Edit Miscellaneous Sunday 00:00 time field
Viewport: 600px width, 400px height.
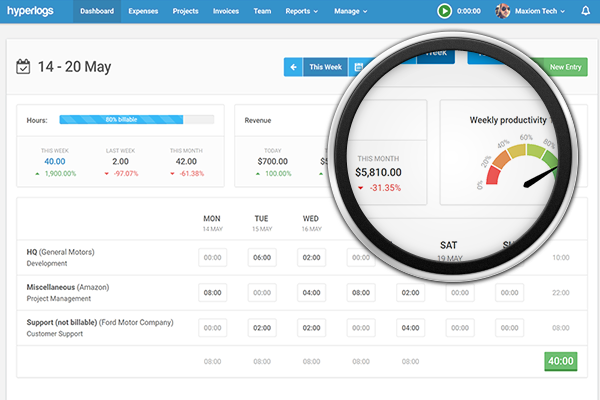pyautogui.click(x=509, y=292)
